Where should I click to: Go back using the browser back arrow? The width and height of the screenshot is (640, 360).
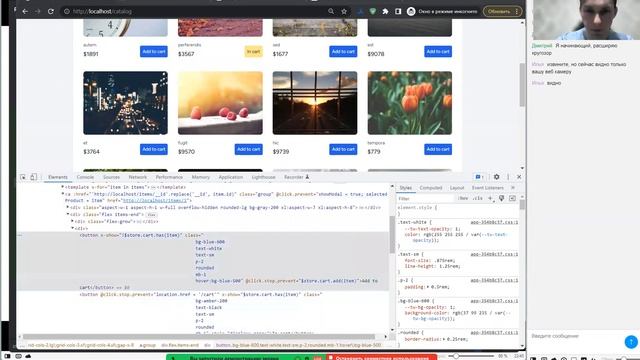(x=25, y=11)
